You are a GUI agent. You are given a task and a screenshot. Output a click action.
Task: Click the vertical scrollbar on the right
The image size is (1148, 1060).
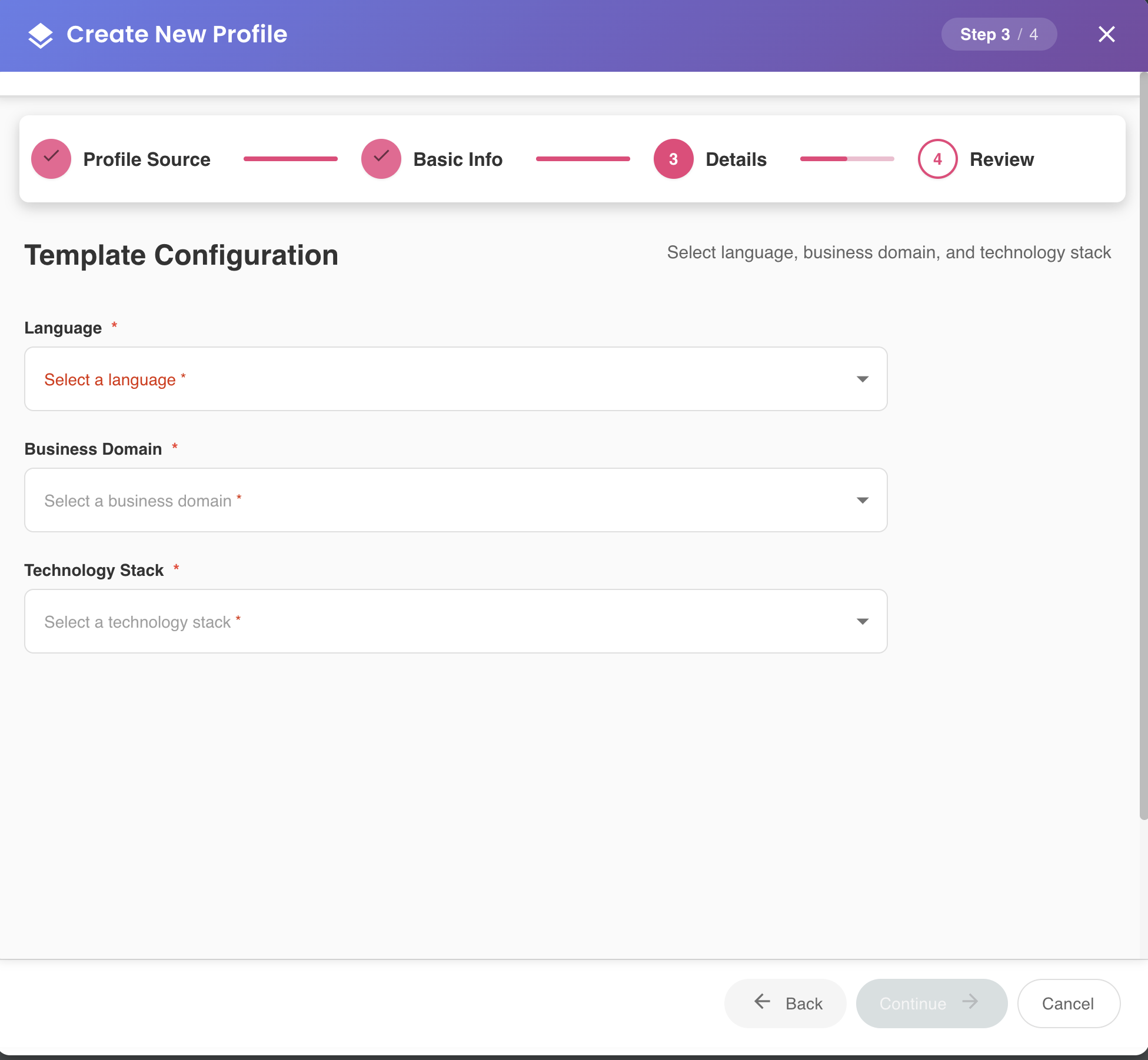(1143, 446)
